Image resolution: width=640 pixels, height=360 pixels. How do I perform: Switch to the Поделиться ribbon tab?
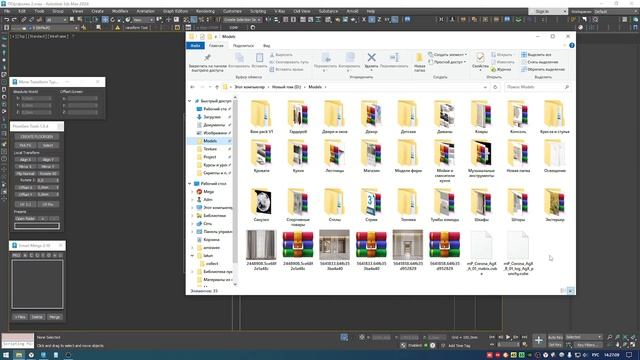(243, 46)
